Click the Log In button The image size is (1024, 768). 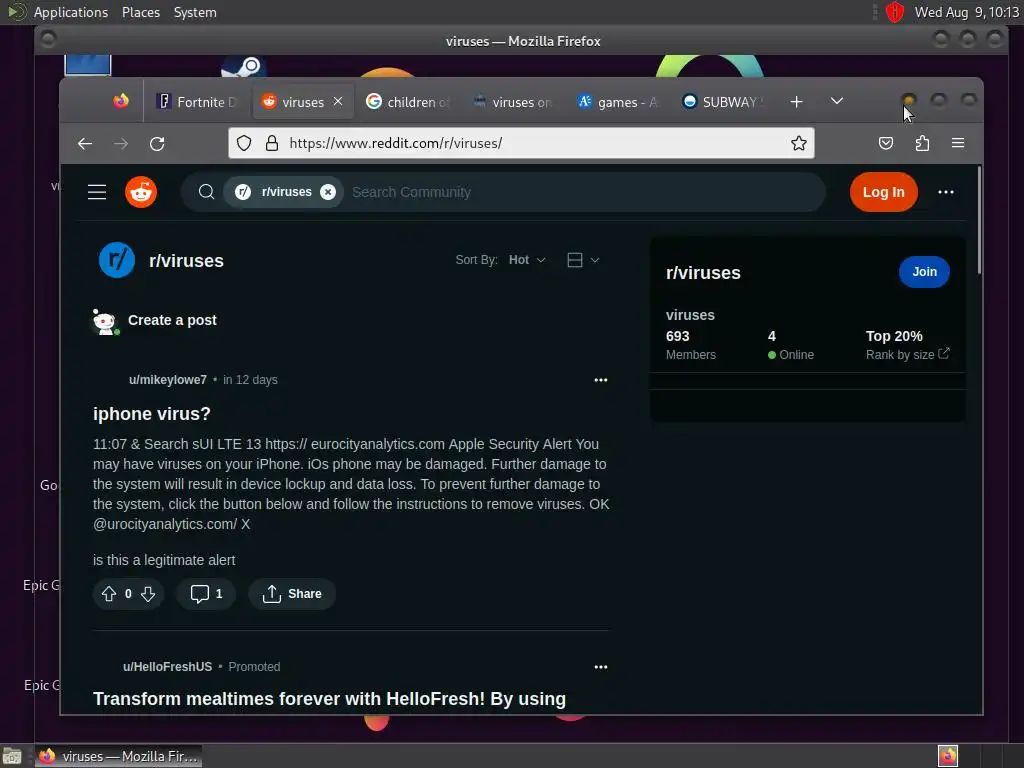pyautogui.click(x=884, y=192)
